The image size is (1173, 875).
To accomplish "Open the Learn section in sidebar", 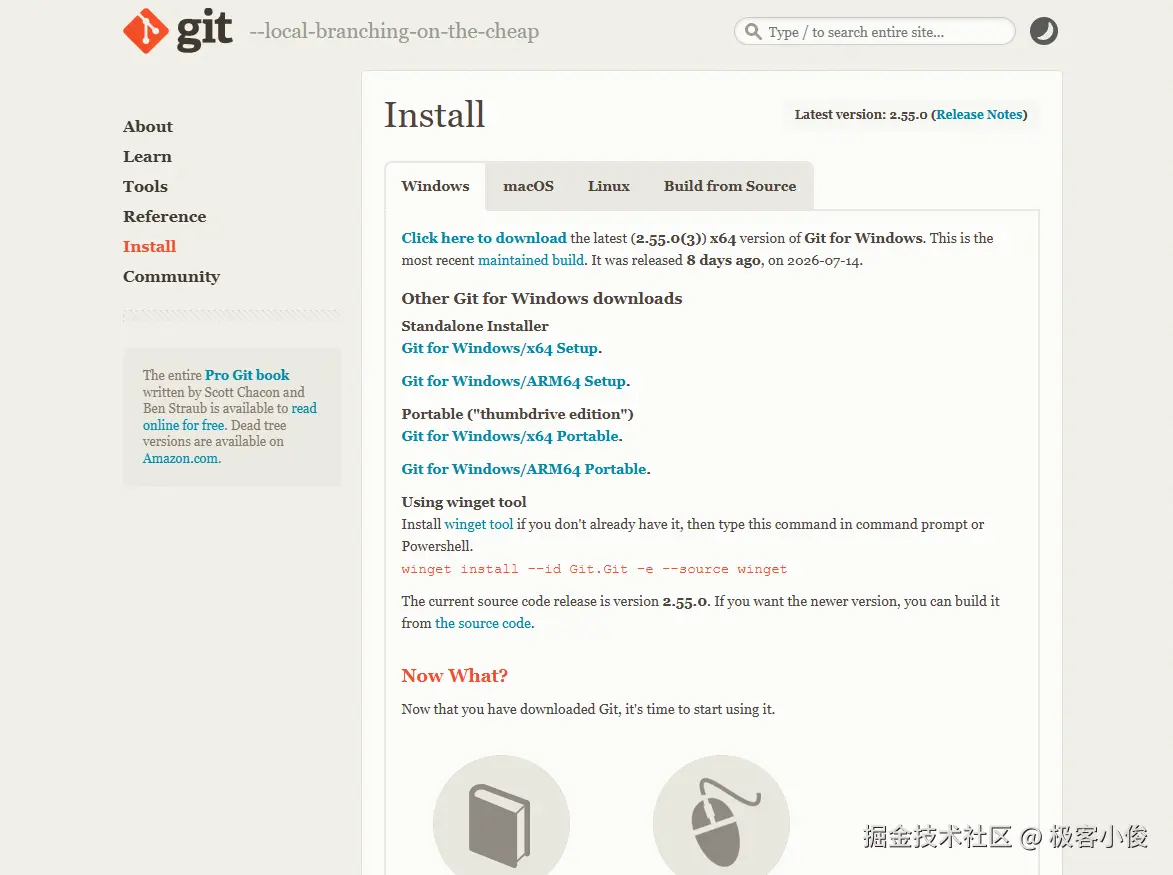I will [x=147, y=156].
